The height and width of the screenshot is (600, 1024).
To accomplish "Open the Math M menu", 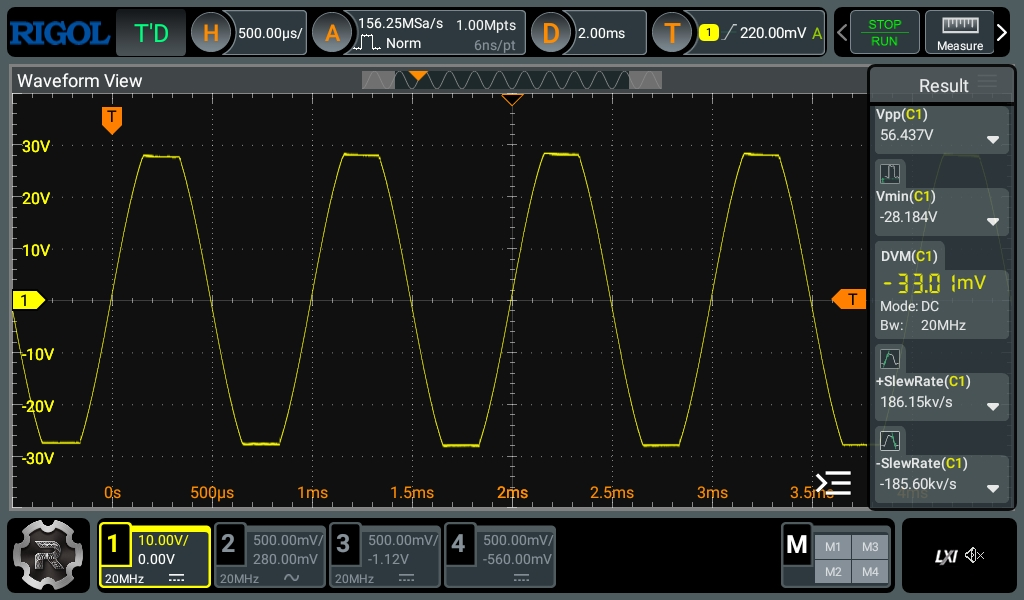I will pyautogui.click(x=797, y=544).
